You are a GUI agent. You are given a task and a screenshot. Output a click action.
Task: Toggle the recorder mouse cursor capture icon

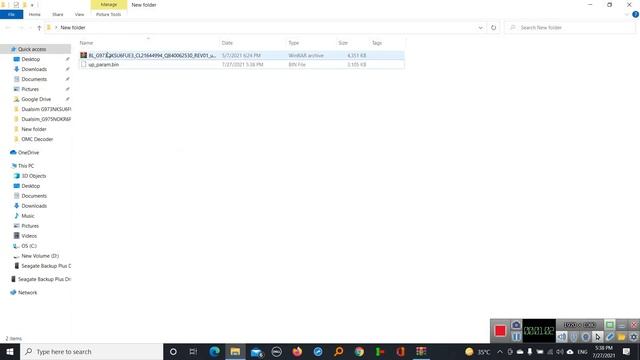[598, 337]
